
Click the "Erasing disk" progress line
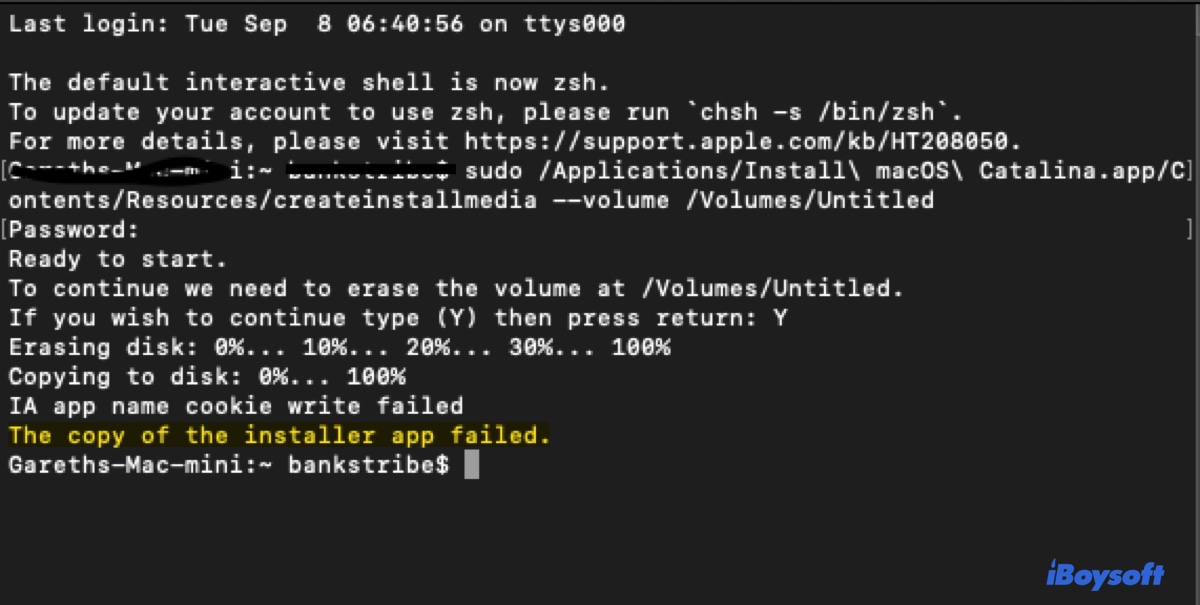tap(339, 348)
